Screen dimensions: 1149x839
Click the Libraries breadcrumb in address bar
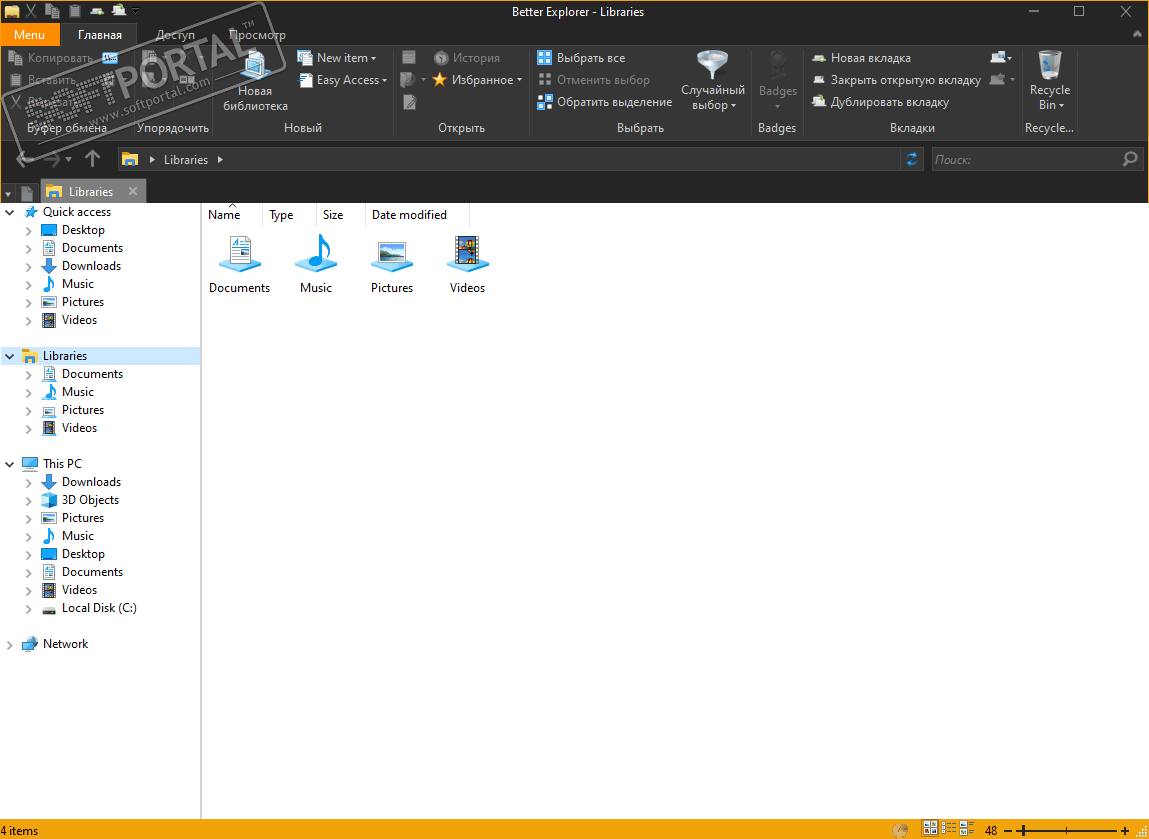click(185, 159)
